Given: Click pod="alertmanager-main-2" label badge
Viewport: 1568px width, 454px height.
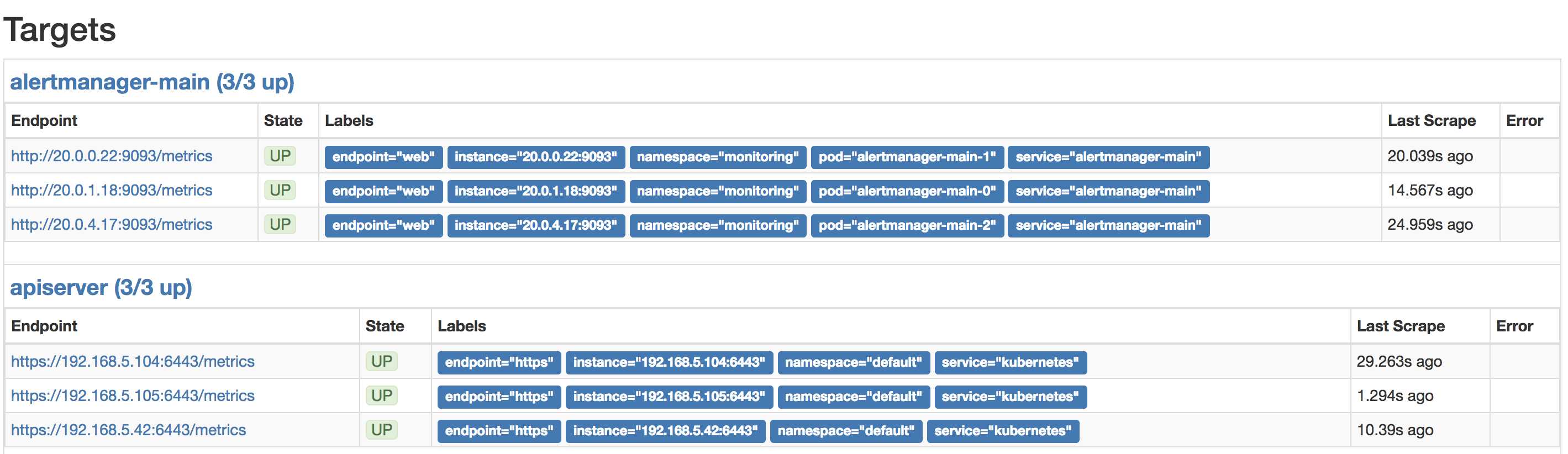Looking at the screenshot, I should click(907, 225).
